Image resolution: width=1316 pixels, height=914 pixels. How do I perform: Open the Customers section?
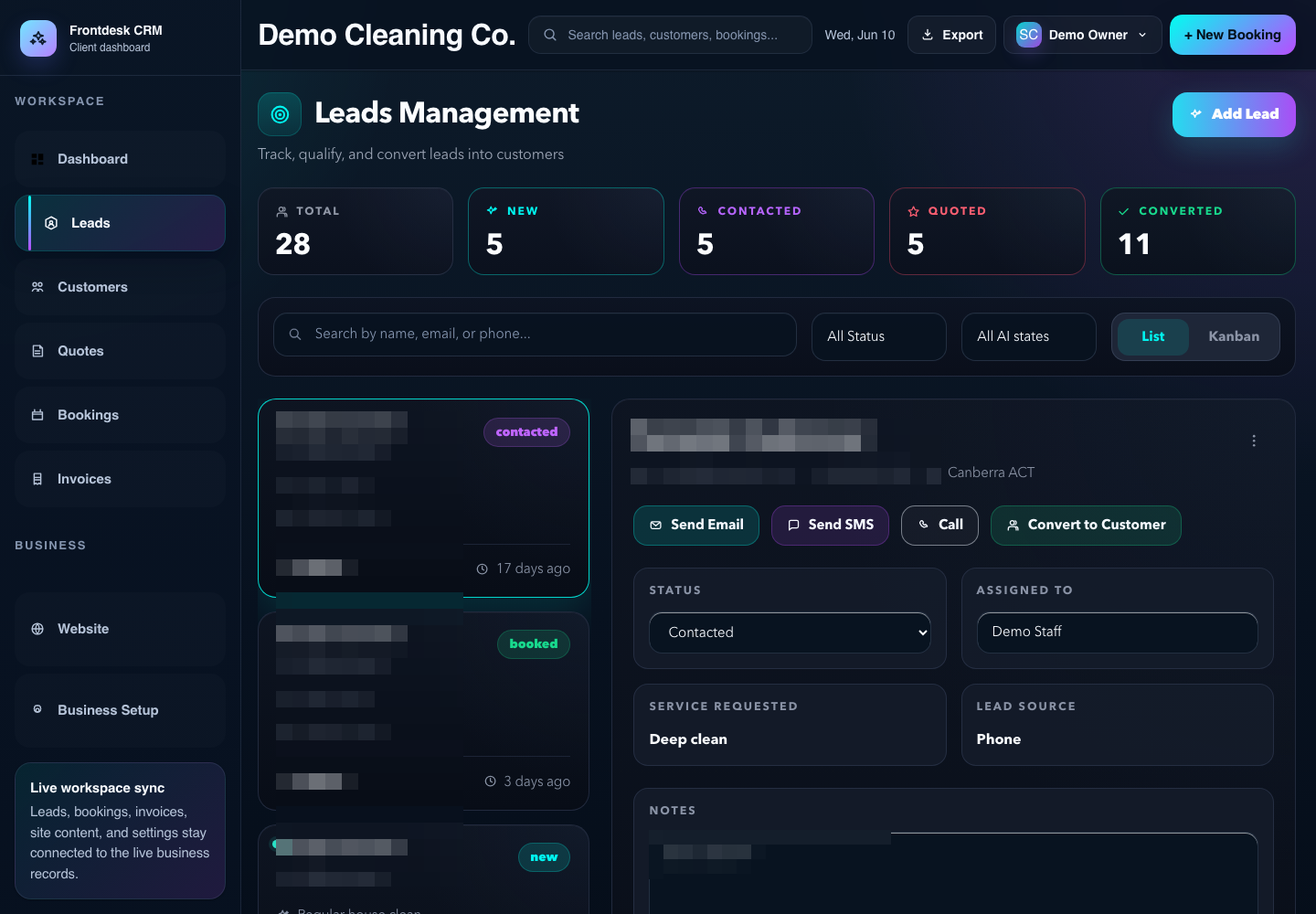coord(120,287)
